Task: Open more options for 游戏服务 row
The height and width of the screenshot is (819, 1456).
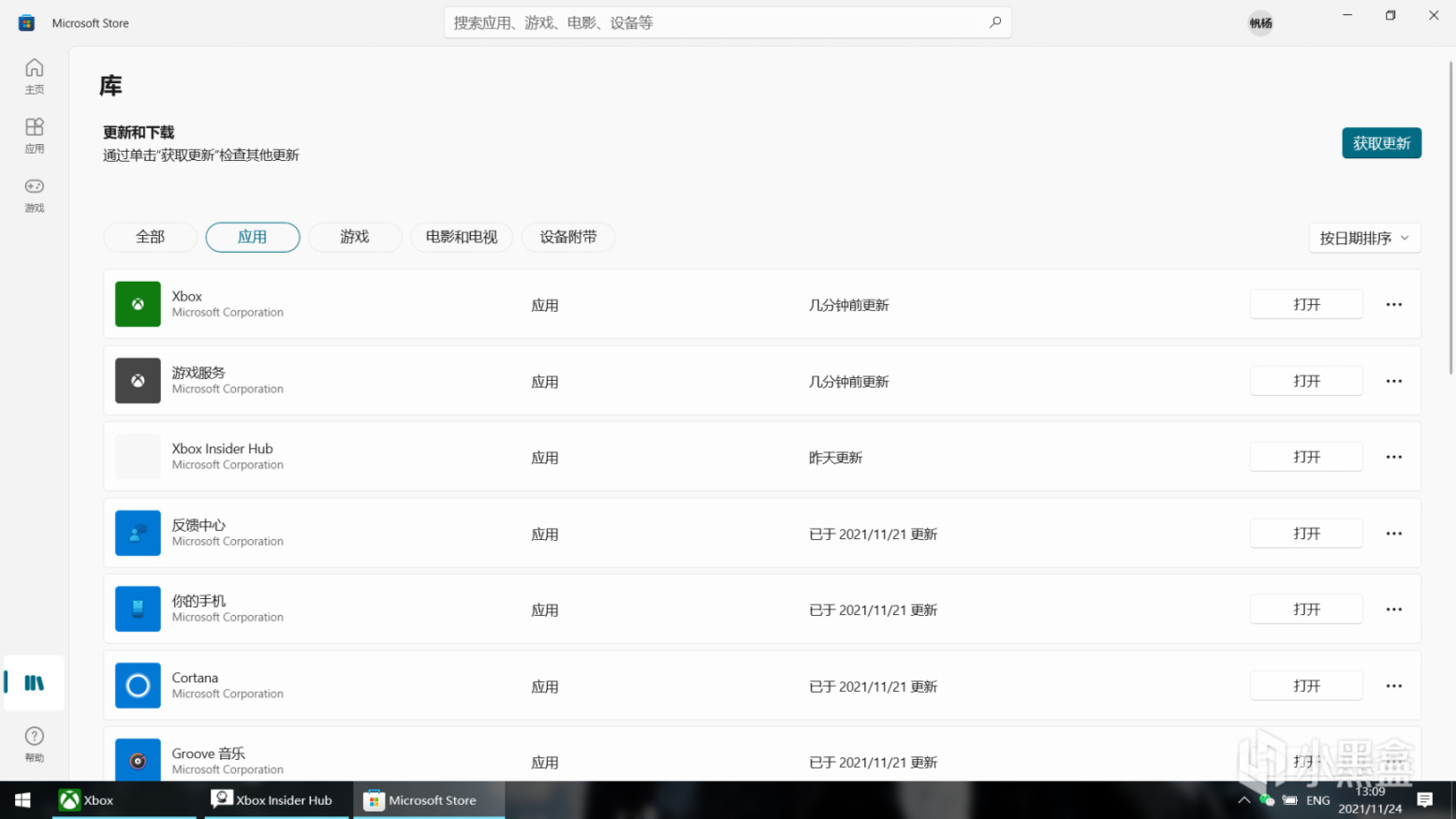Action: (1394, 381)
